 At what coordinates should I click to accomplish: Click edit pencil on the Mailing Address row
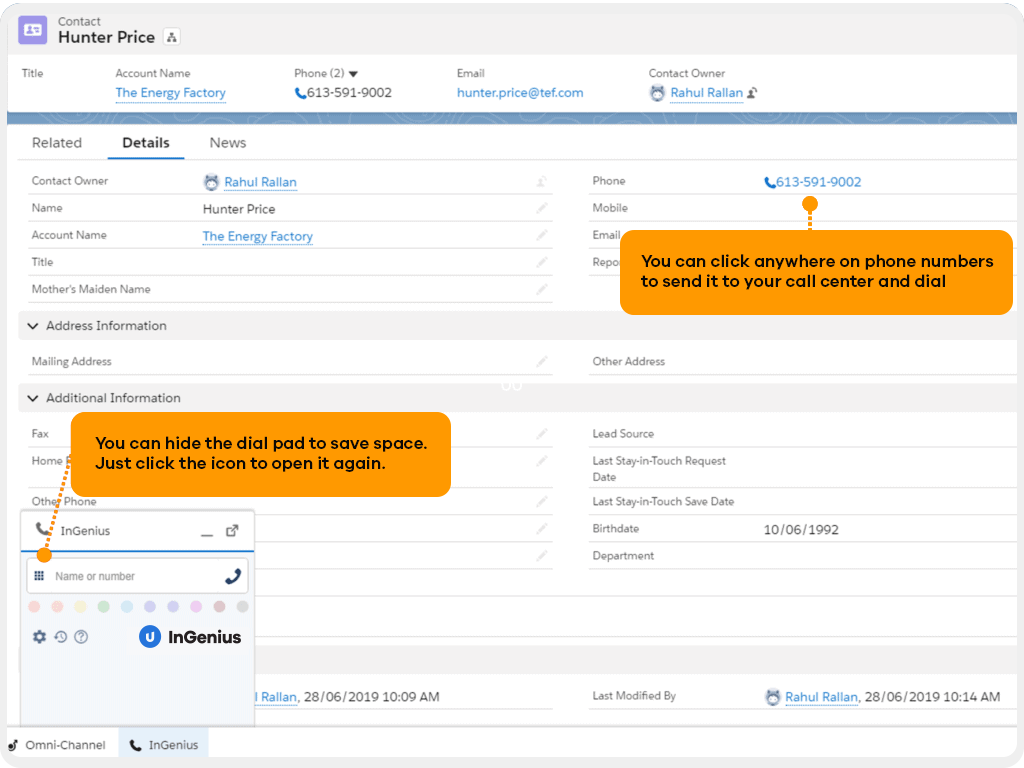click(541, 361)
